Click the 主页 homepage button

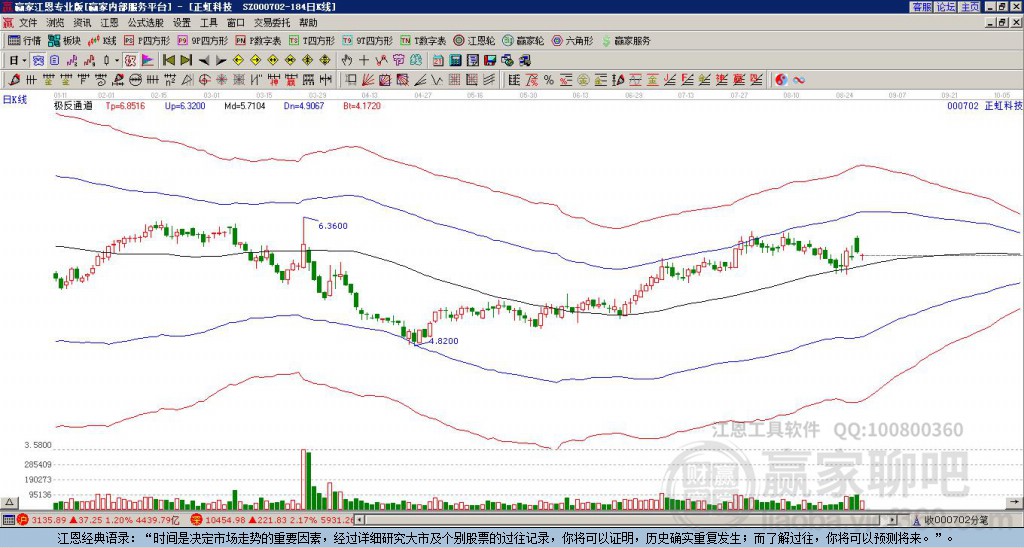point(970,7)
